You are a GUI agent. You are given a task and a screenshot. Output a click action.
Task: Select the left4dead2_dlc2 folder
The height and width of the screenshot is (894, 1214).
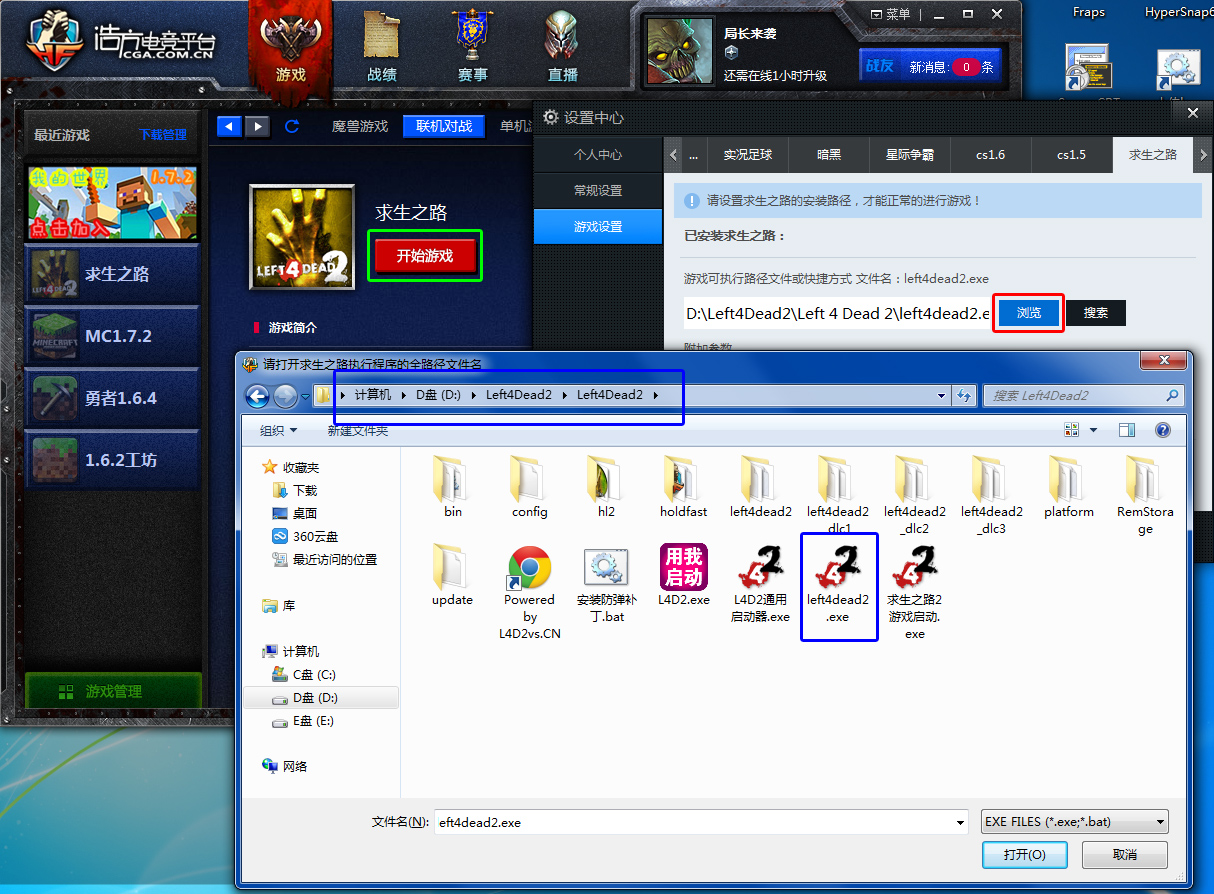click(915, 495)
